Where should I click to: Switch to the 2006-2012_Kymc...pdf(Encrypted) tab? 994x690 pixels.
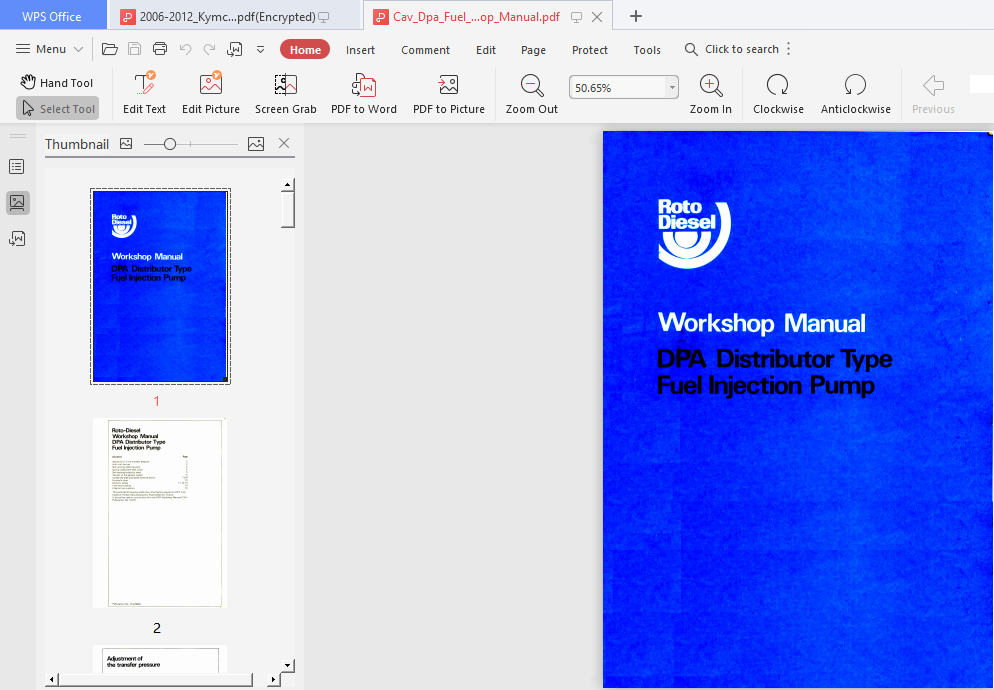pyautogui.click(x=234, y=17)
